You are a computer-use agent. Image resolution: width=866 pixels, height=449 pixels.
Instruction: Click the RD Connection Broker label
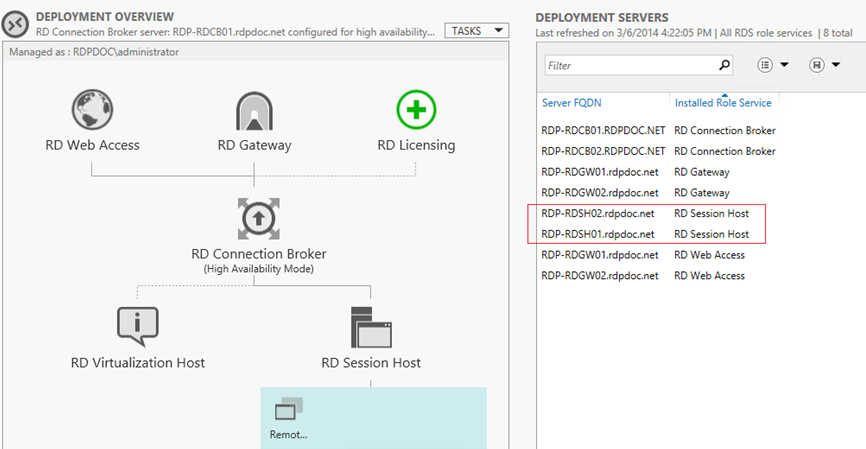[x=258, y=254]
